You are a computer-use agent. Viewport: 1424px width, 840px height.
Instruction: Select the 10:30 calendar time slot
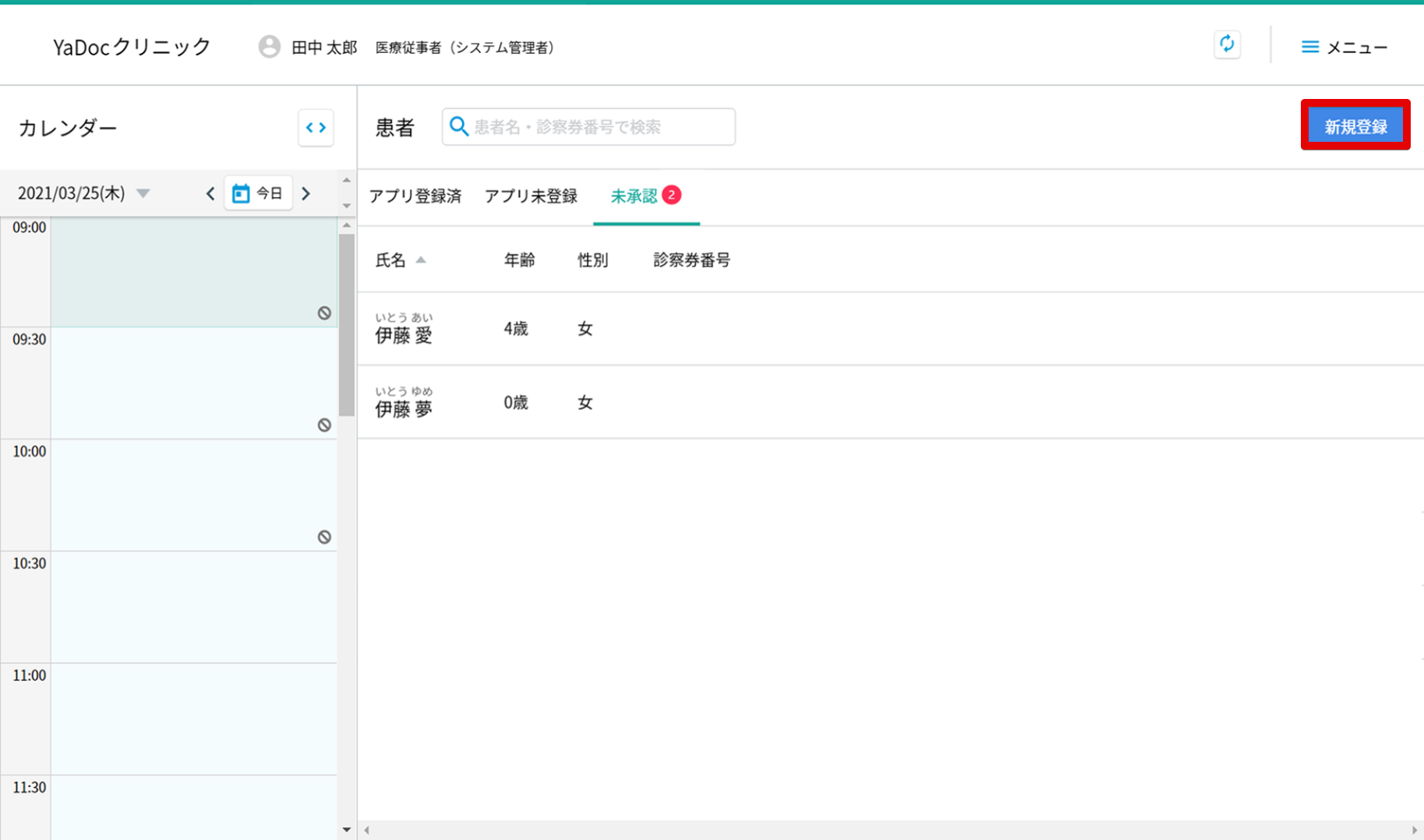pos(194,607)
